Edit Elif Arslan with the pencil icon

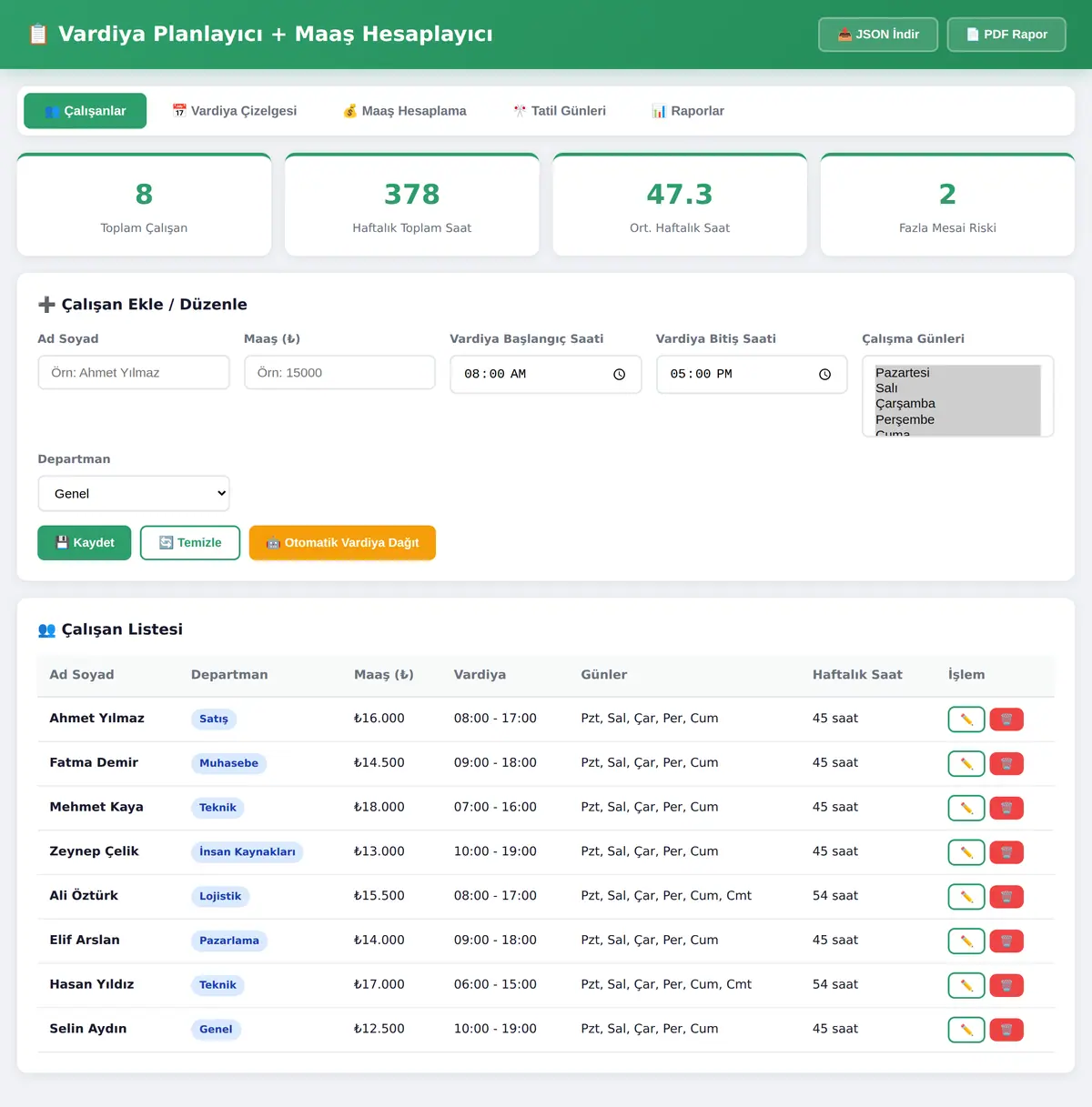tap(966, 941)
